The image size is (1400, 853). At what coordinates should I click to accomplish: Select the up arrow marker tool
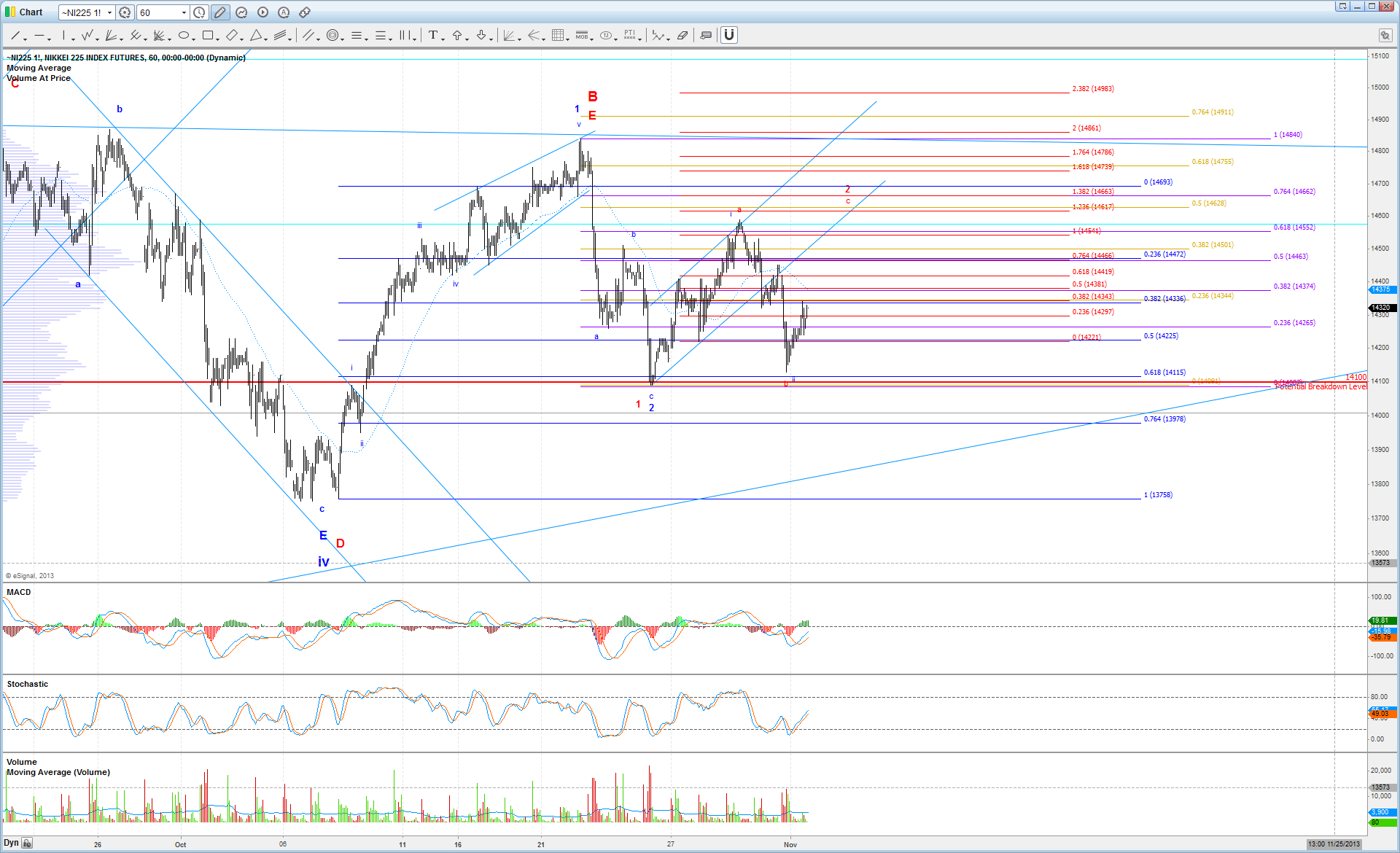pyautogui.click(x=457, y=35)
